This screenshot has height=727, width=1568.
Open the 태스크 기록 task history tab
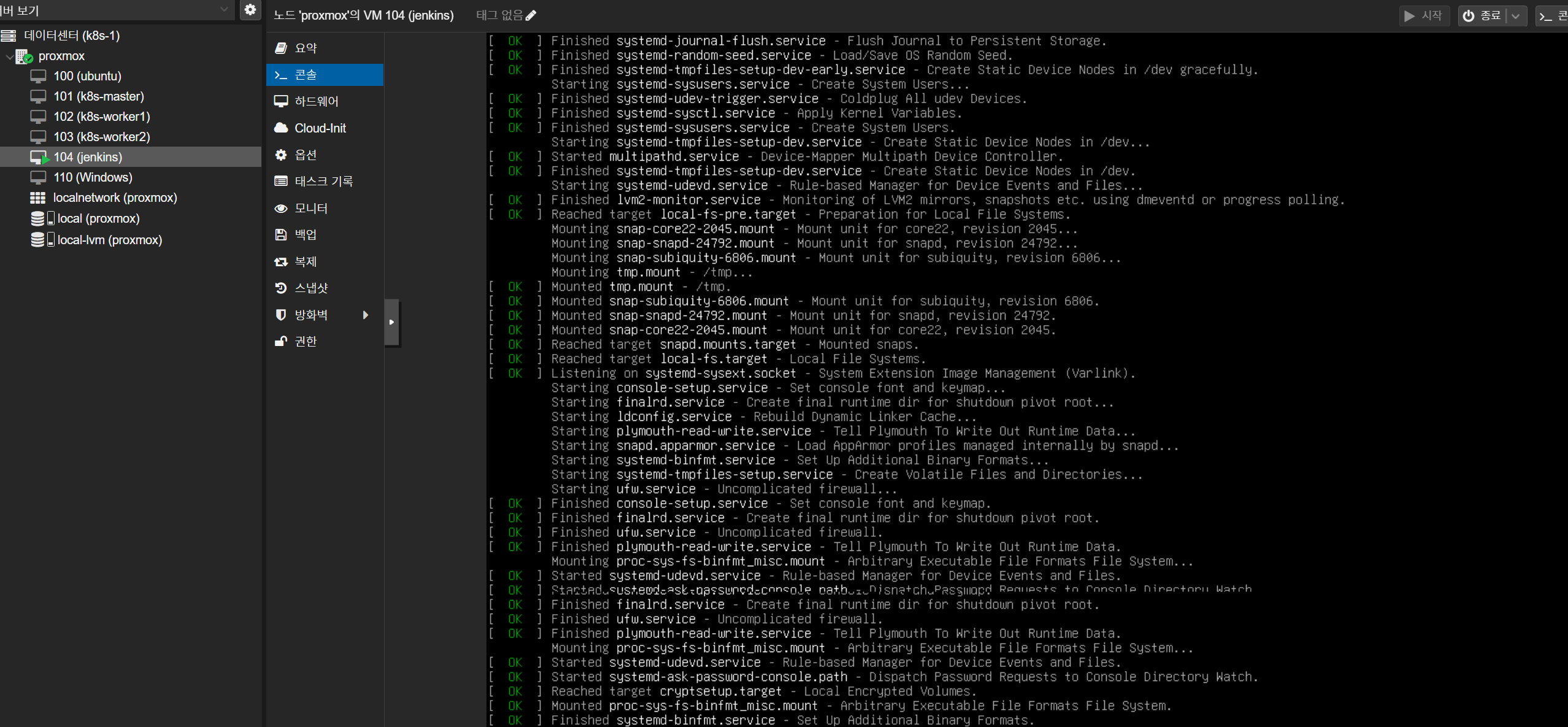325,181
